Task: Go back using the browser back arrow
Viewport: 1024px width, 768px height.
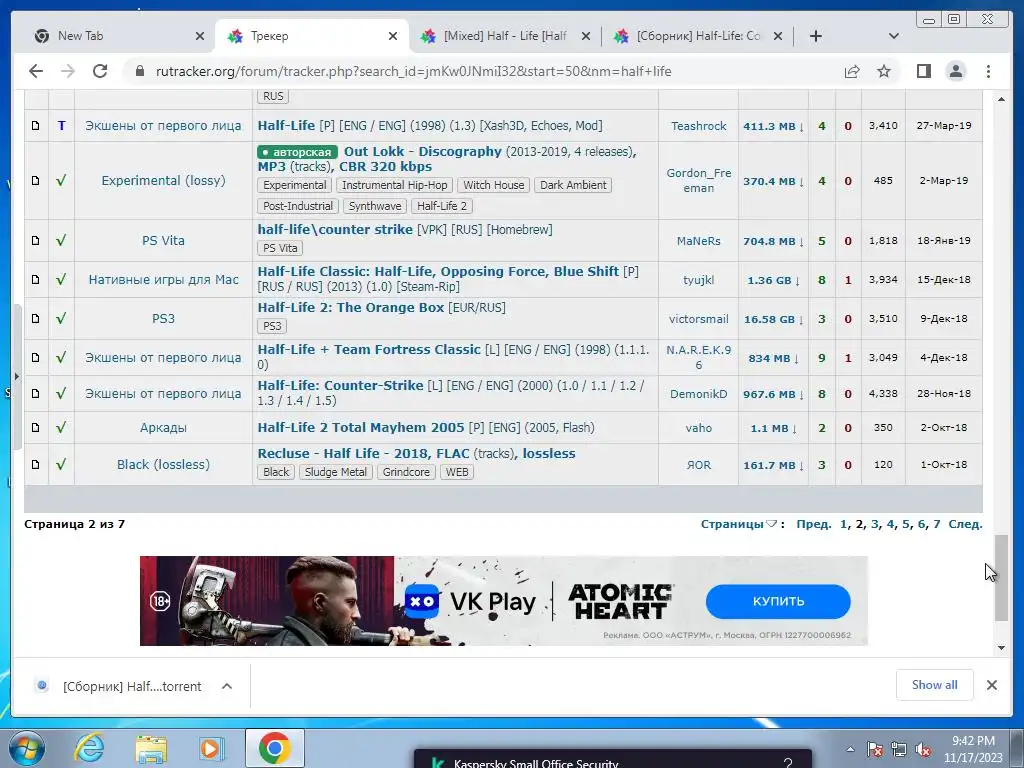Action: (x=36, y=71)
